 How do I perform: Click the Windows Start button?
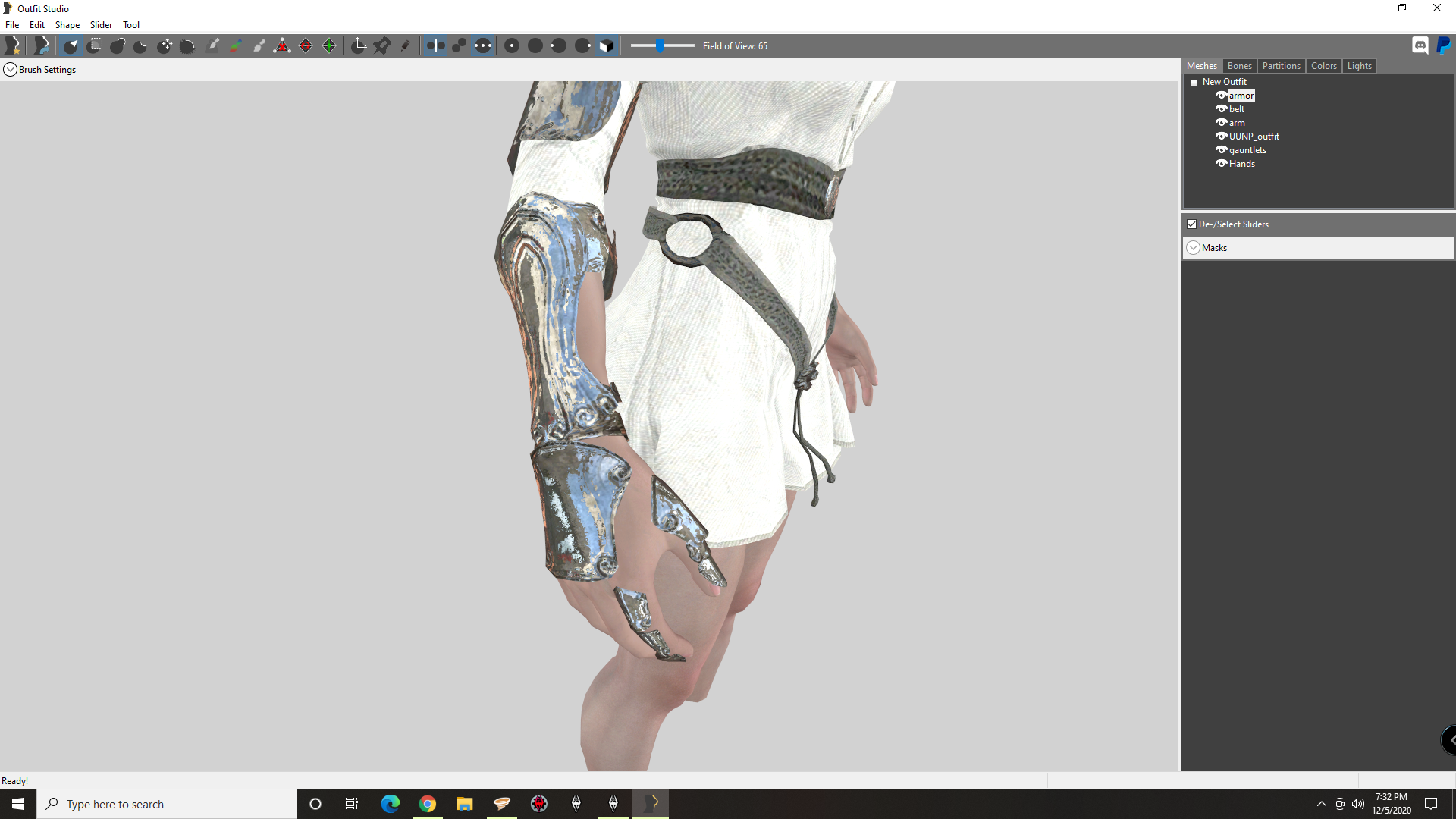pos(18,804)
